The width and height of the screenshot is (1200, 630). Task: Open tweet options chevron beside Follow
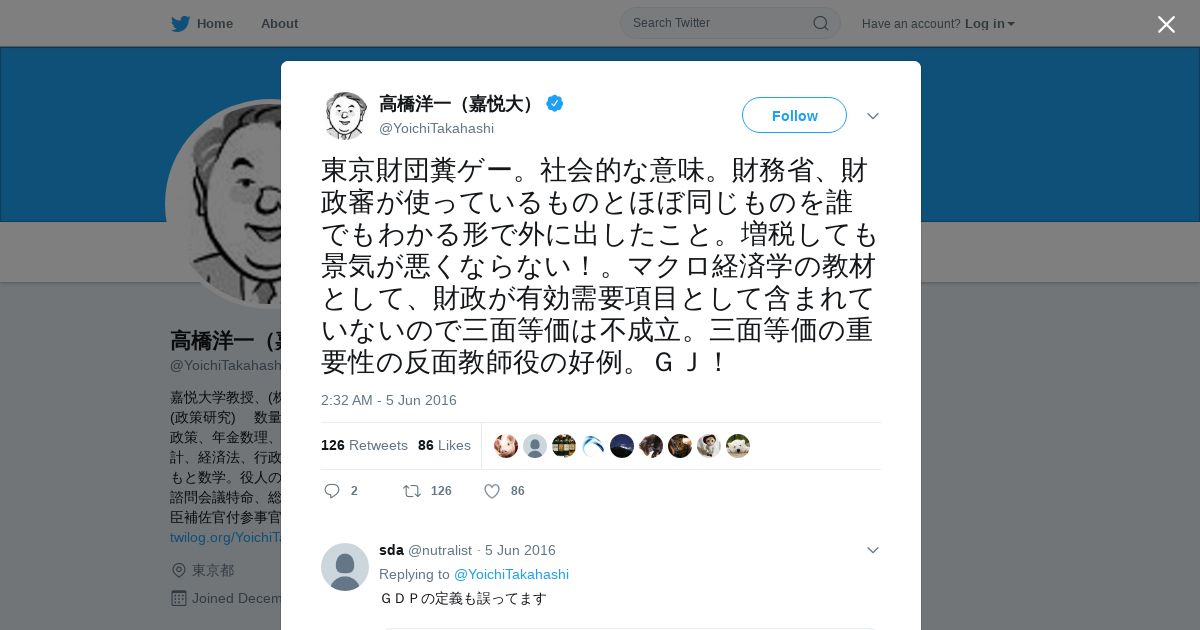coord(873,116)
